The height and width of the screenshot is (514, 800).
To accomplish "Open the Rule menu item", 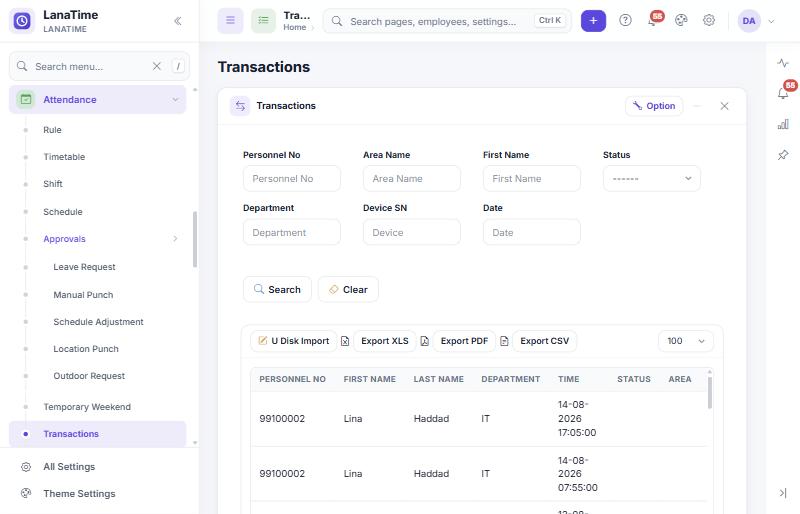I will pyautogui.click(x=52, y=130).
